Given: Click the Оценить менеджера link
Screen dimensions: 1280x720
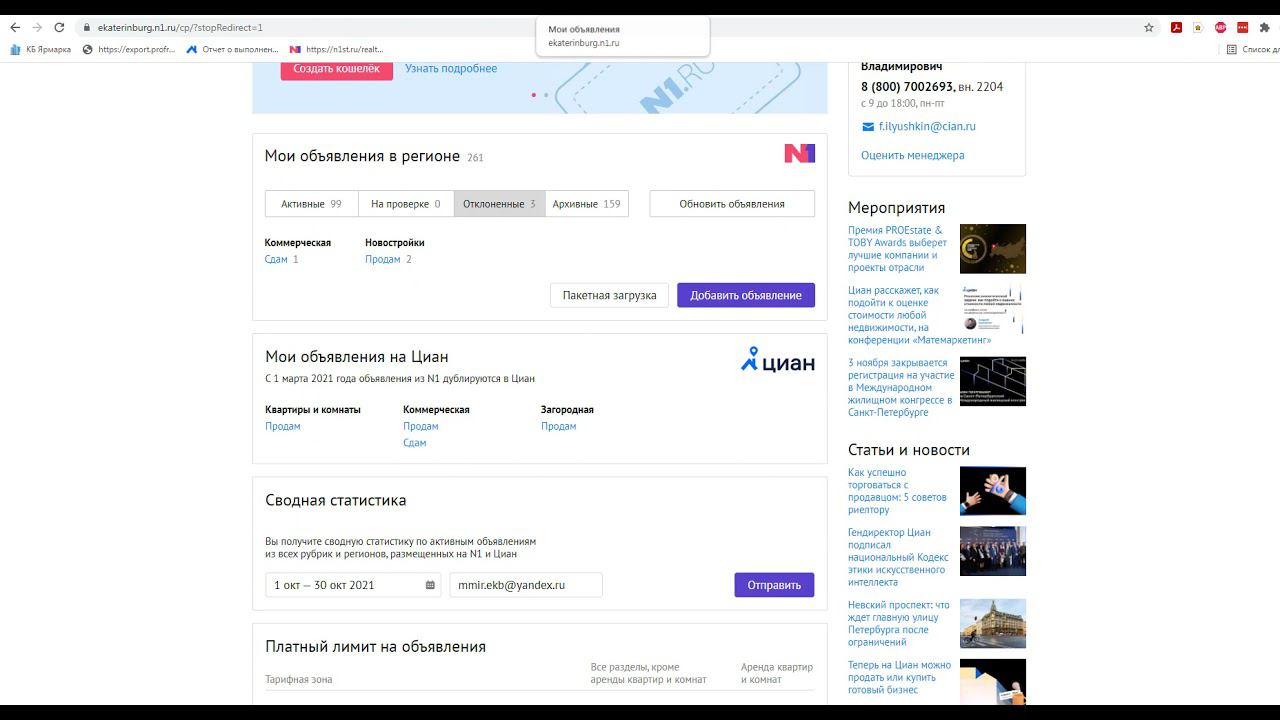Looking at the screenshot, I should pos(913,155).
